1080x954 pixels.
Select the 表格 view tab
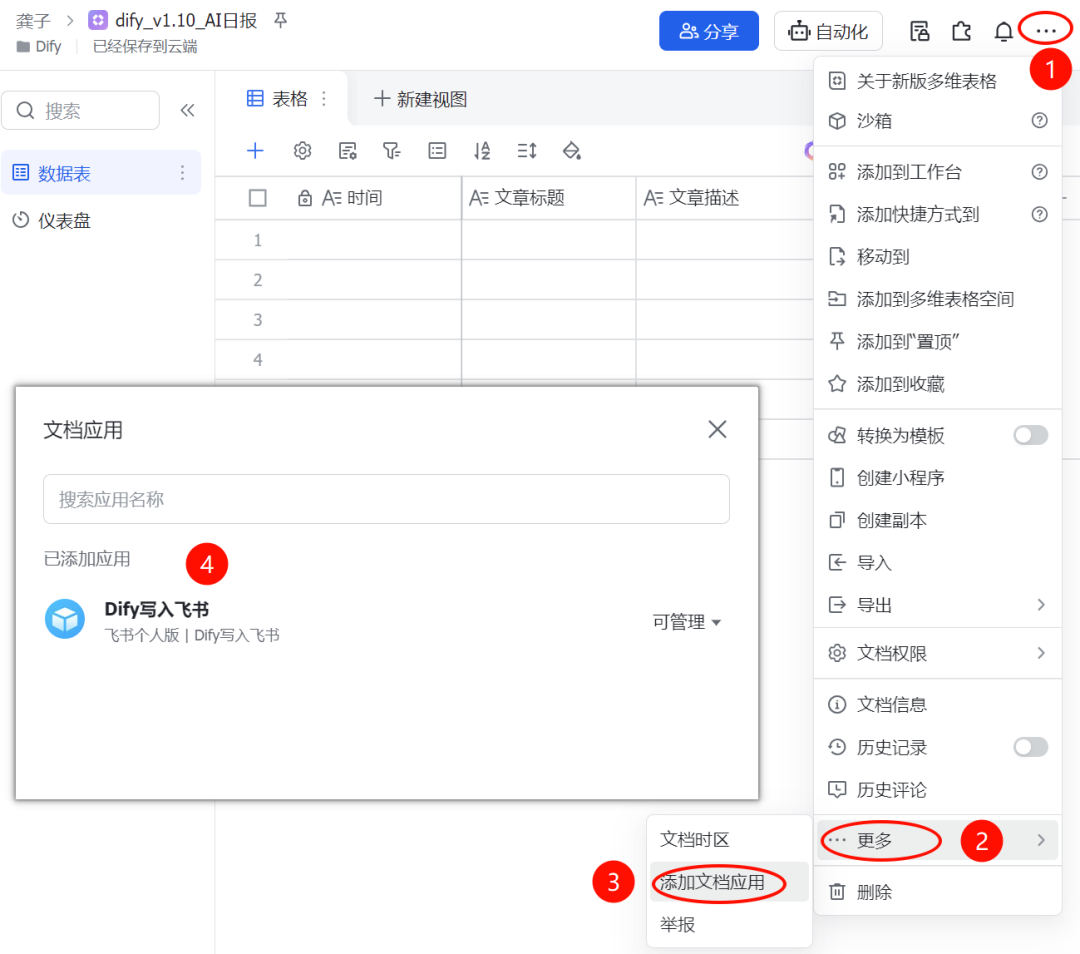point(275,97)
